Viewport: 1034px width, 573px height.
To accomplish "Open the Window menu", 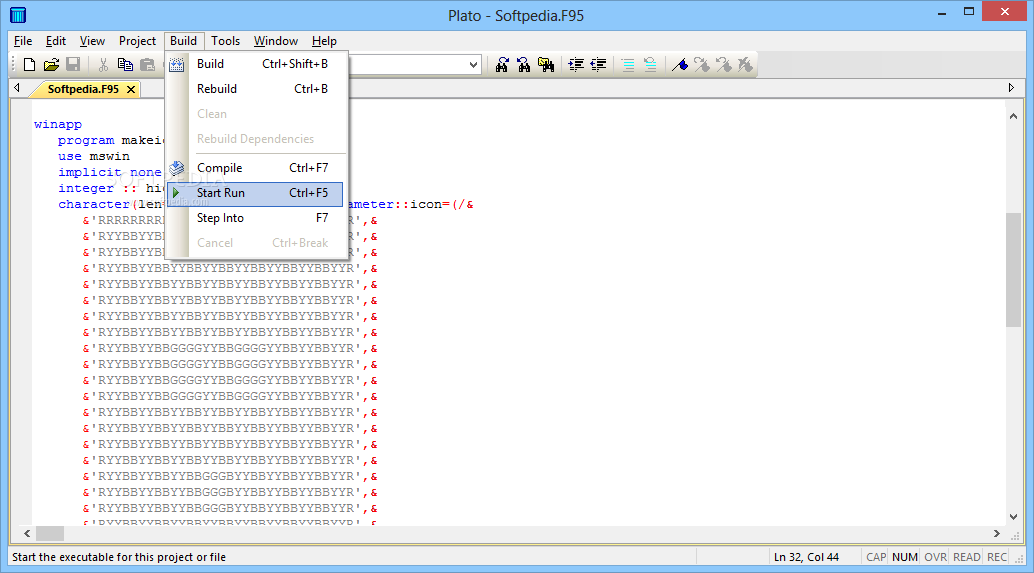I will tap(276, 41).
